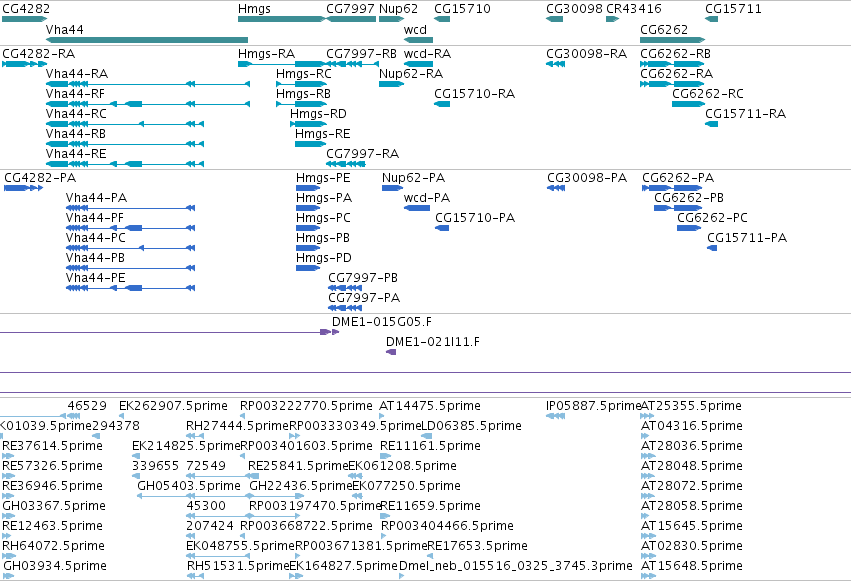
Task: Click the CG6262-RA transcript label
Action: coord(677,74)
